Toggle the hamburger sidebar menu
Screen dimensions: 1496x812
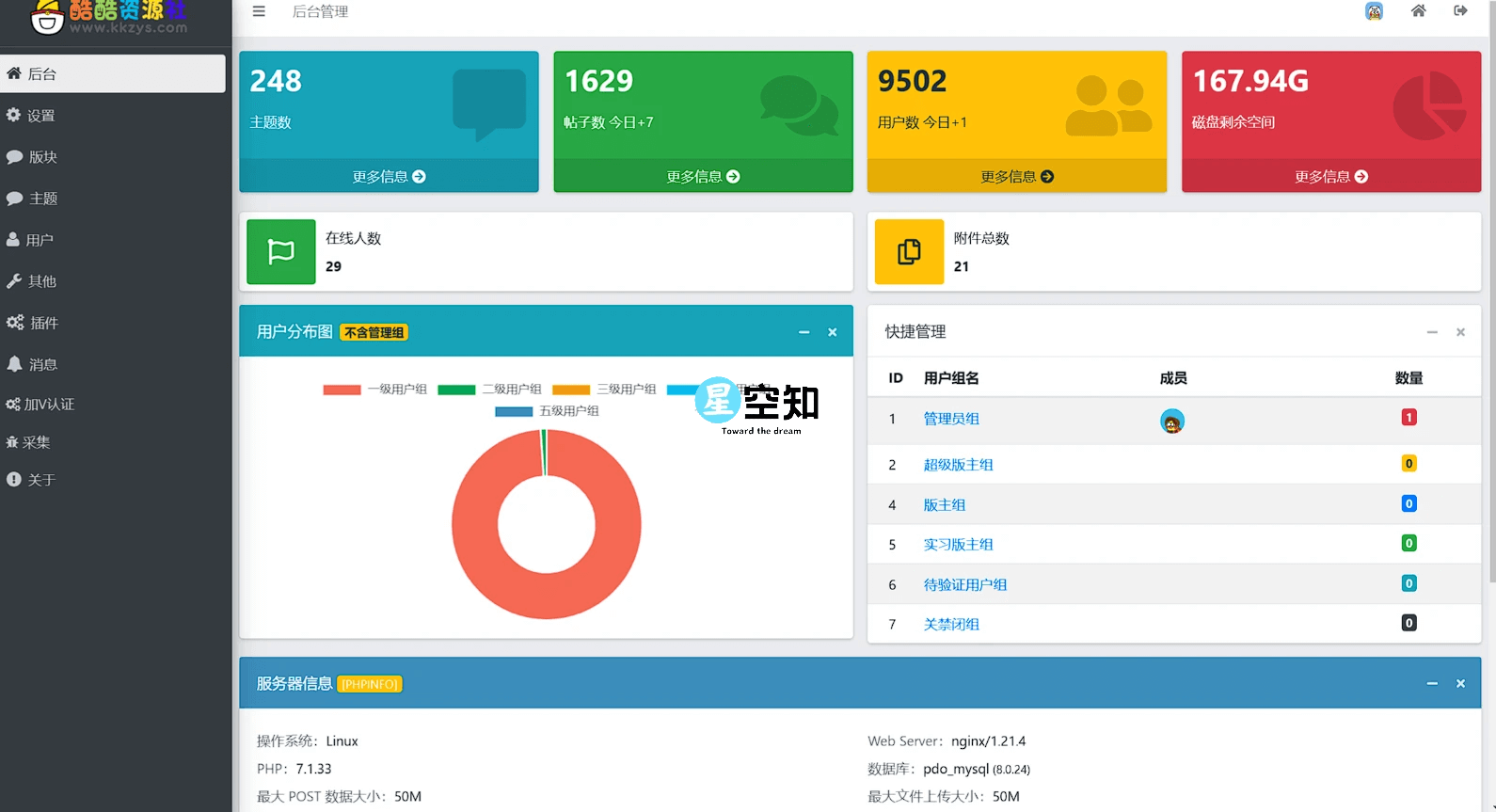[x=259, y=11]
